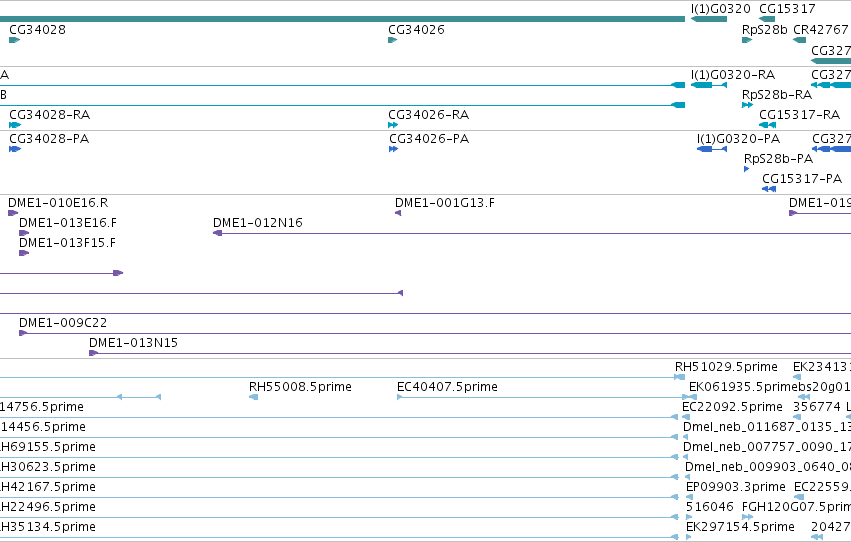
Task: Click the 516046 feature label
Action: [710, 507]
